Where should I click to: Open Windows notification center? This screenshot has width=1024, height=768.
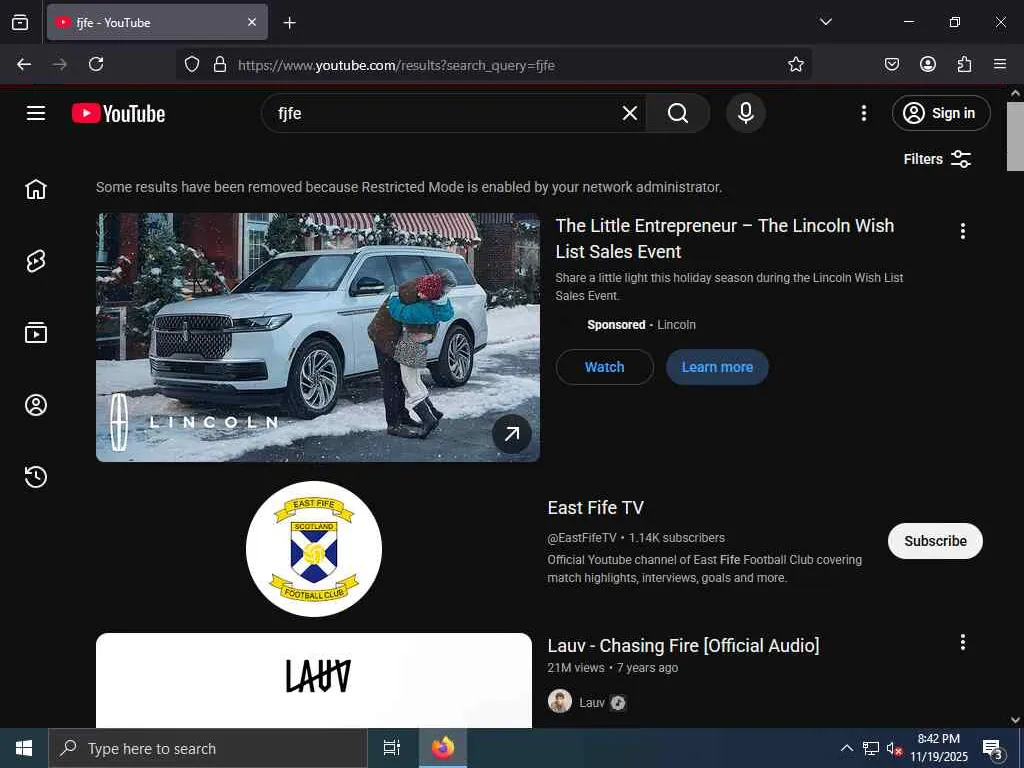[993, 748]
